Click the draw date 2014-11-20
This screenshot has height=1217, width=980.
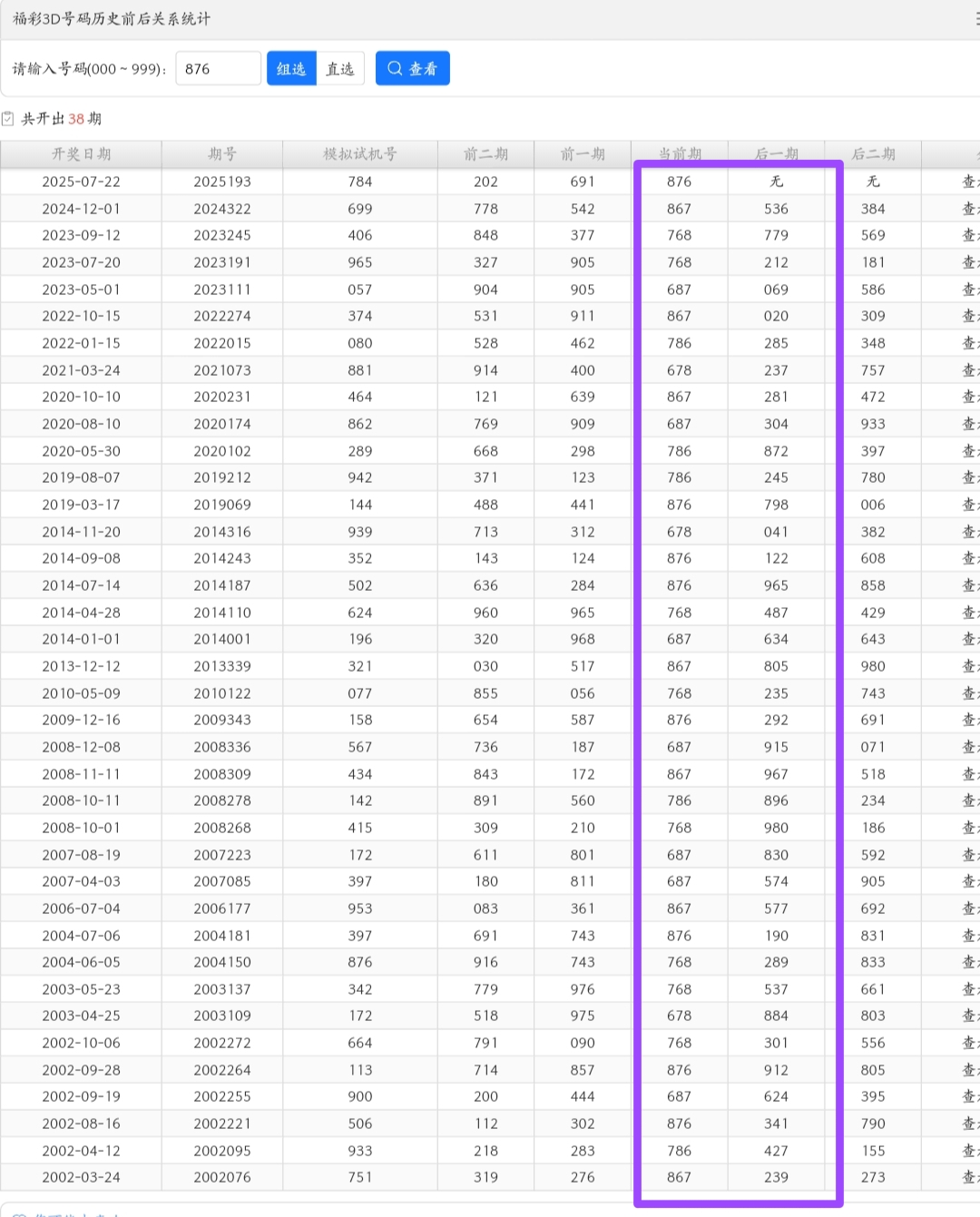81,532
